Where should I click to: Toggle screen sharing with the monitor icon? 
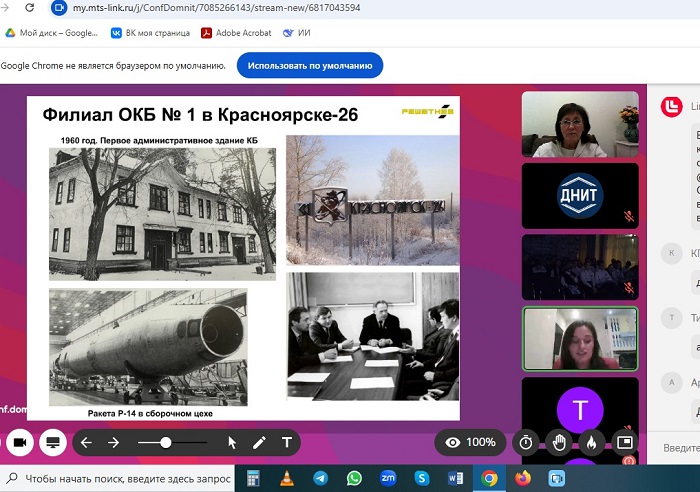[x=53, y=442]
